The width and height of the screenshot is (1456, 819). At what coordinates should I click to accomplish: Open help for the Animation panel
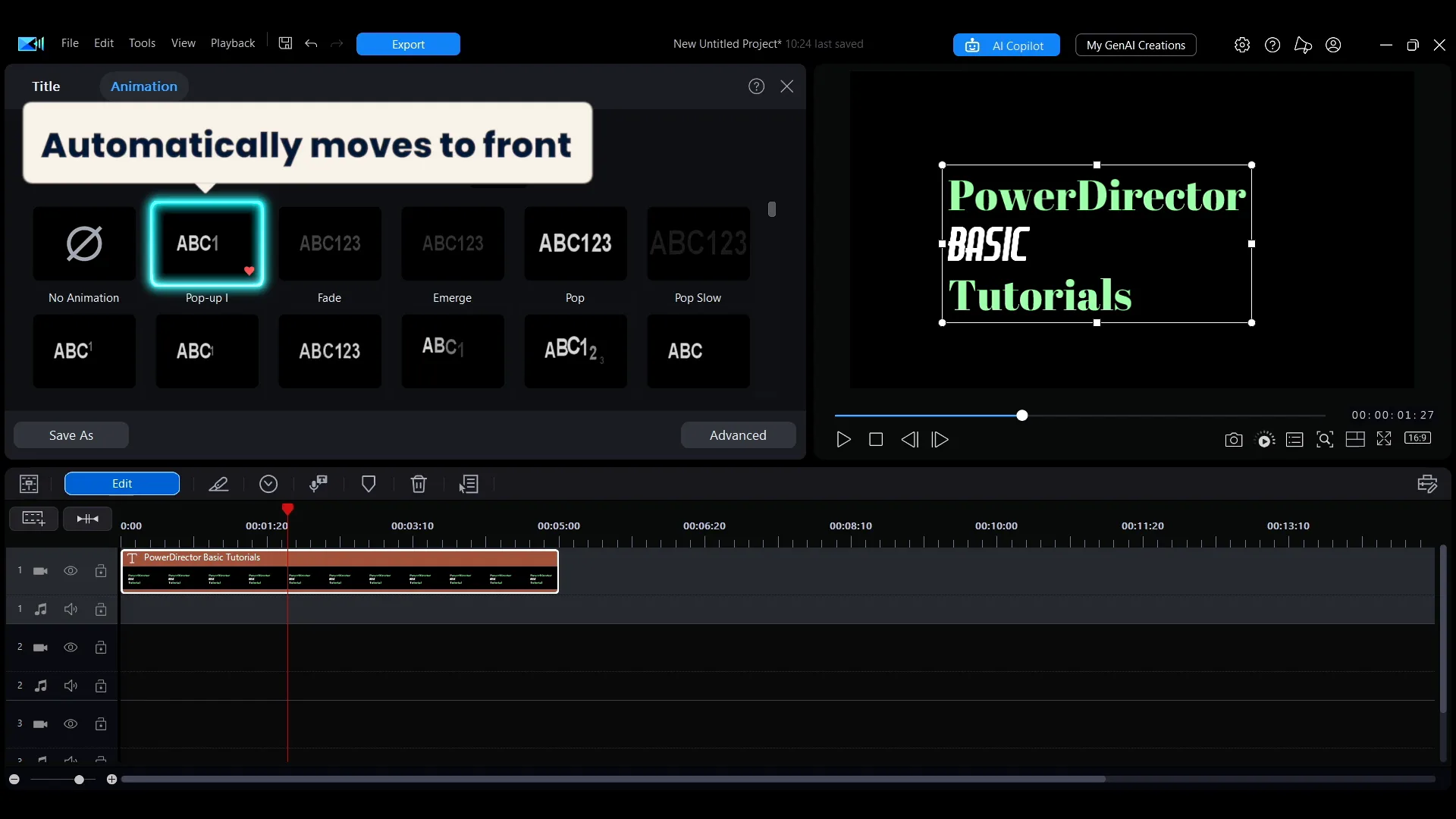756,86
